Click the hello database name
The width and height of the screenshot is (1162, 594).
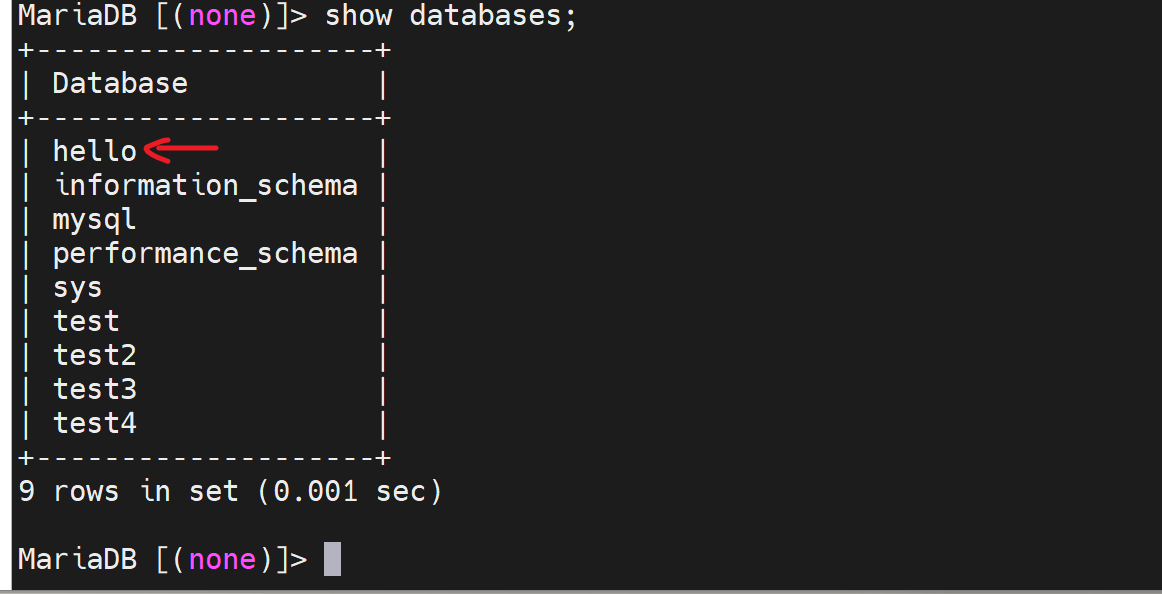coord(94,151)
